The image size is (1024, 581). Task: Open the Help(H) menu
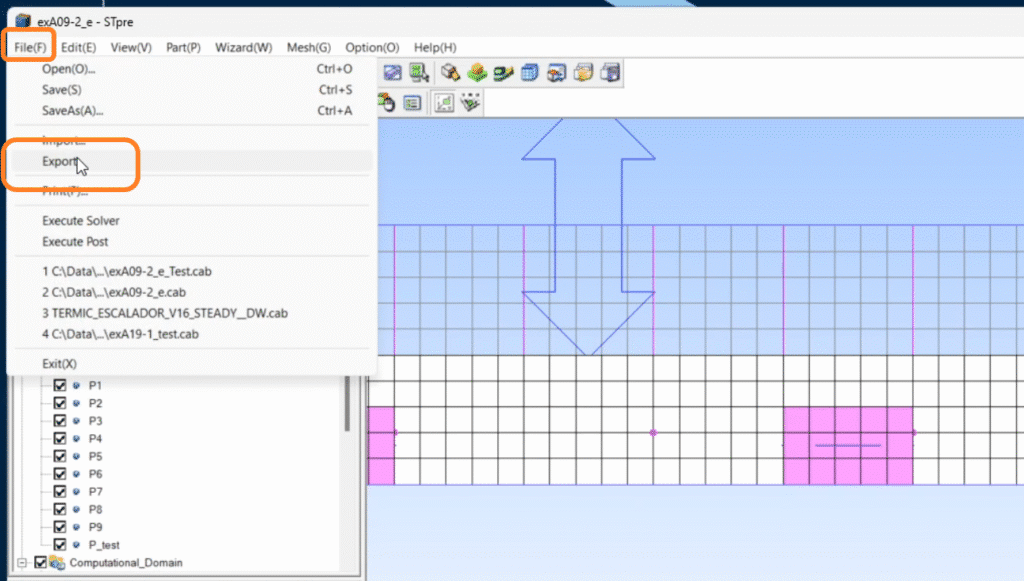pos(435,47)
